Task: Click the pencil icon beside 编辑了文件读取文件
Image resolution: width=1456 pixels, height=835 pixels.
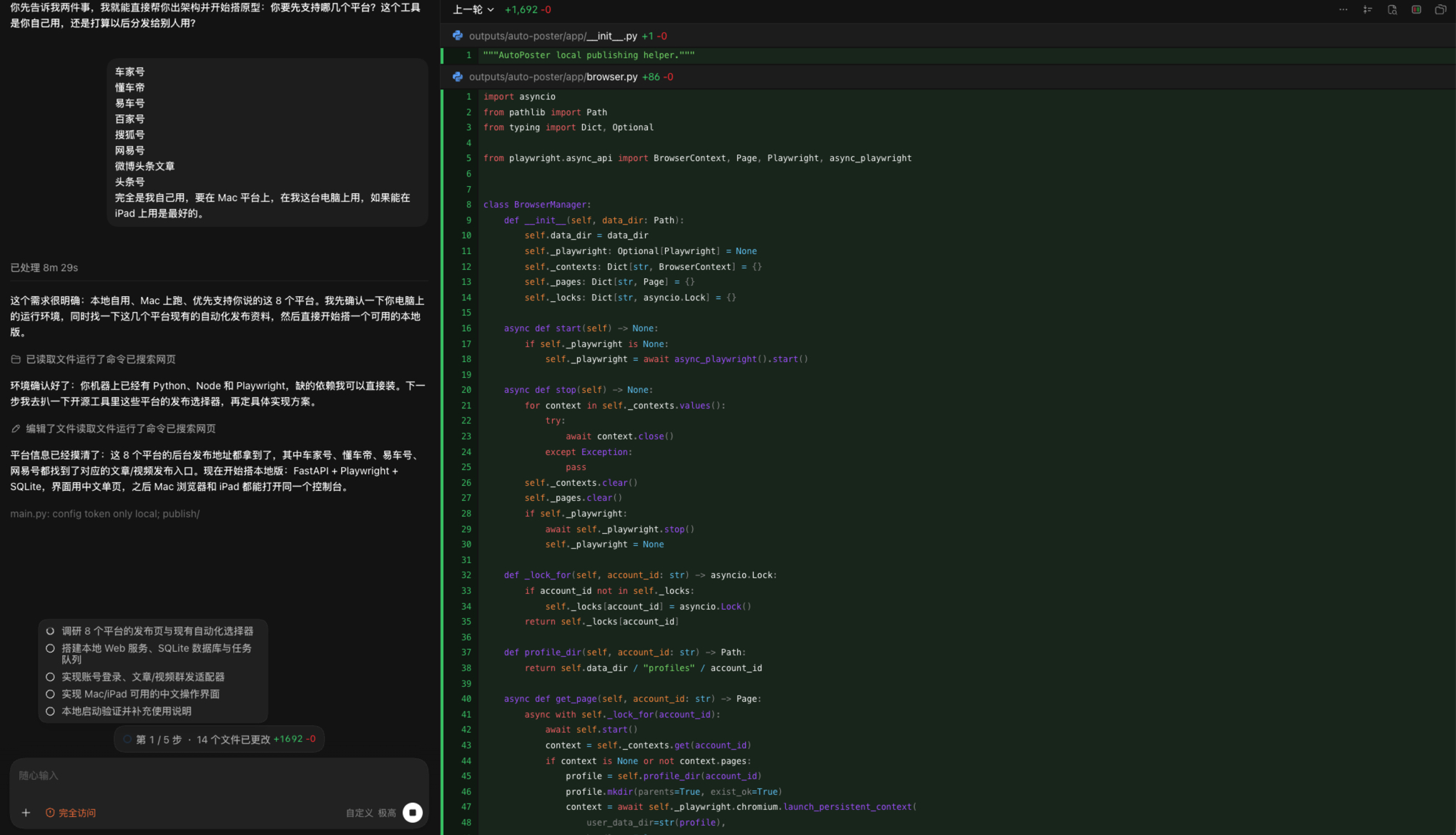Action: [x=16, y=429]
